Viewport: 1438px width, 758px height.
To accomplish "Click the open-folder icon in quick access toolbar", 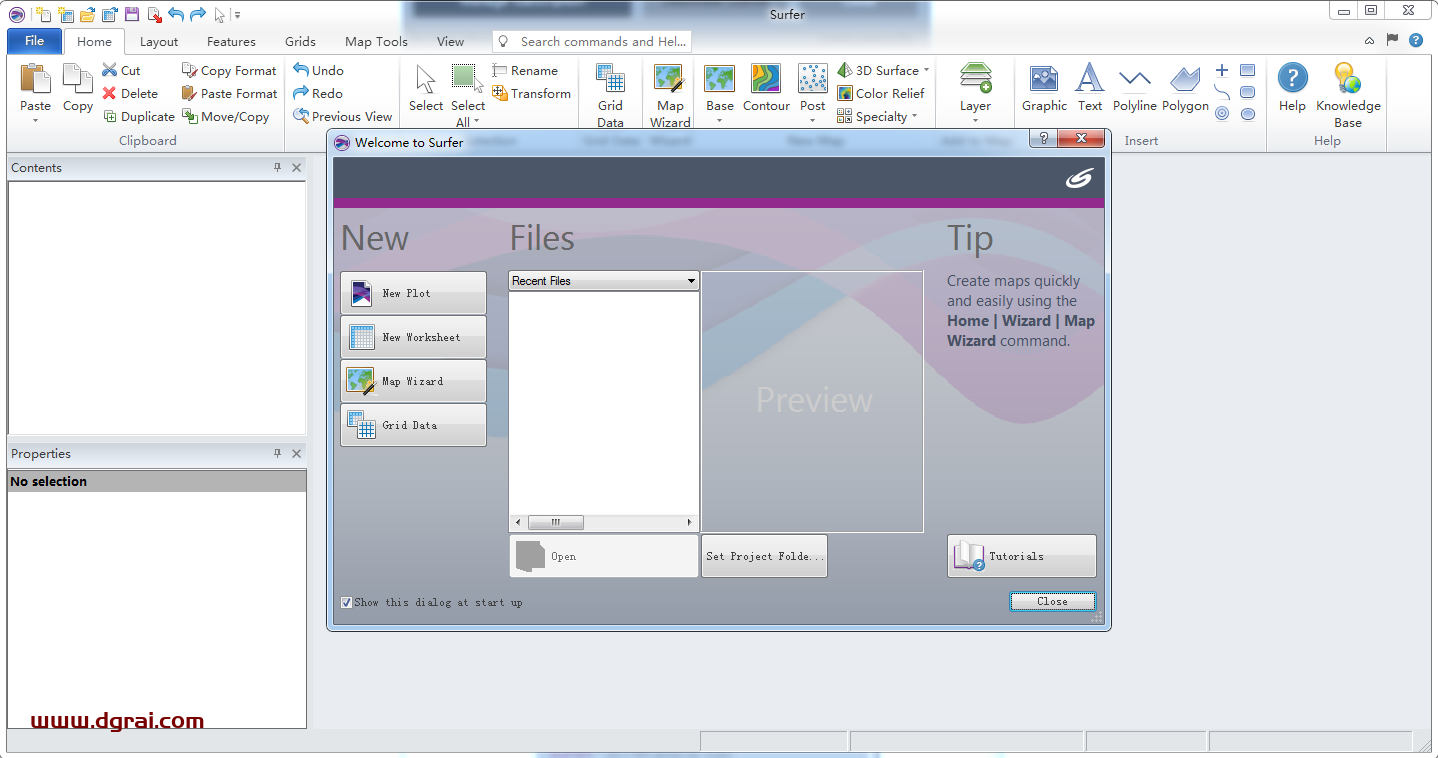I will 88,14.
